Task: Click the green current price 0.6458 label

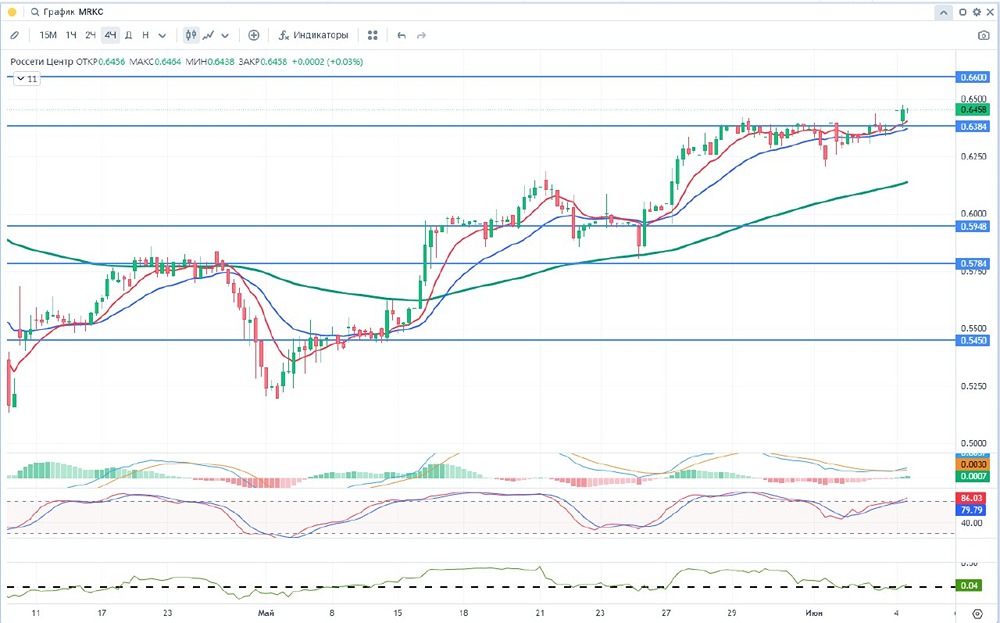Action: tap(973, 110)
